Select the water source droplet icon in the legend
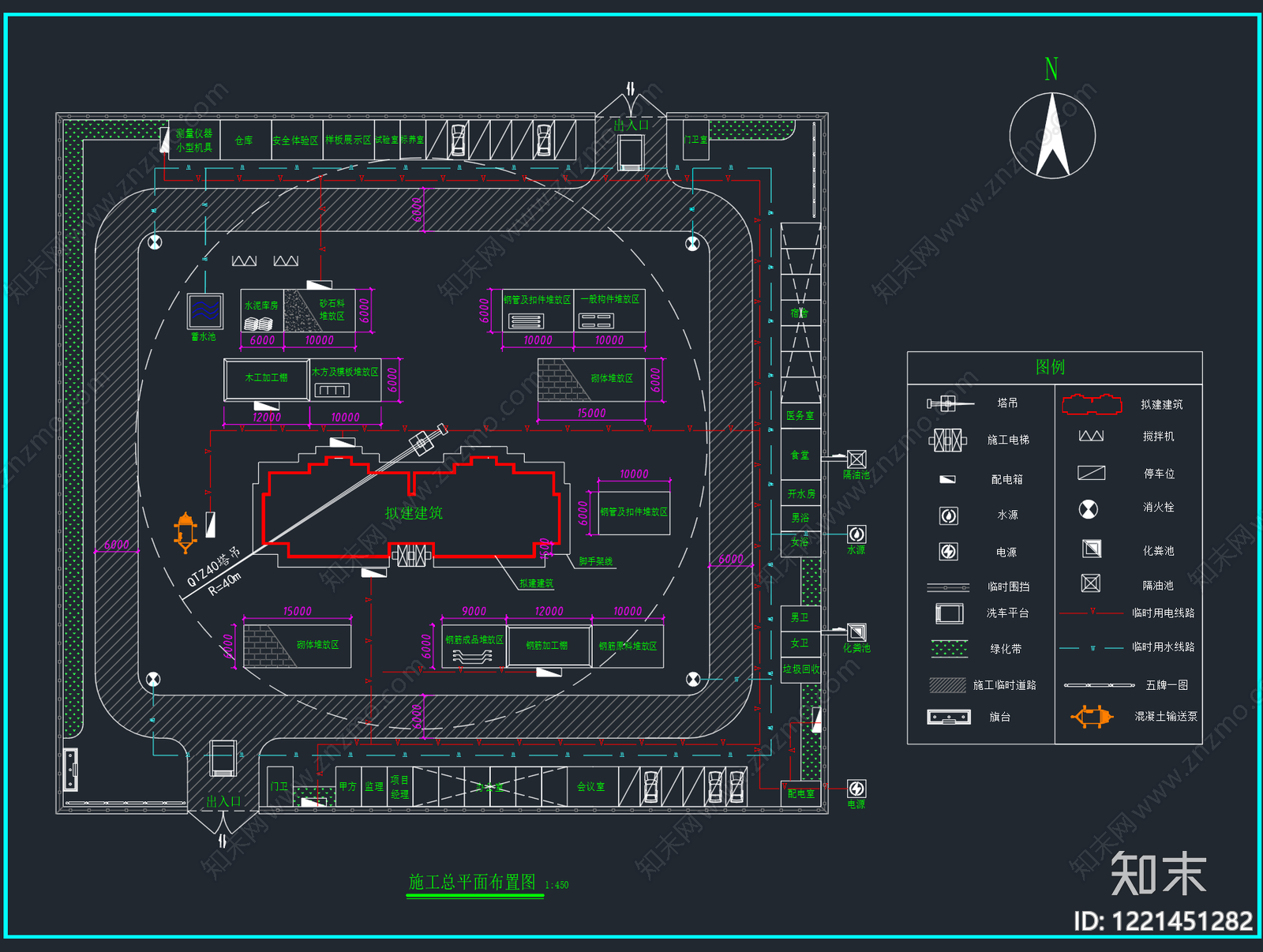Screen dimensions: 1263x952 [949, 515]
